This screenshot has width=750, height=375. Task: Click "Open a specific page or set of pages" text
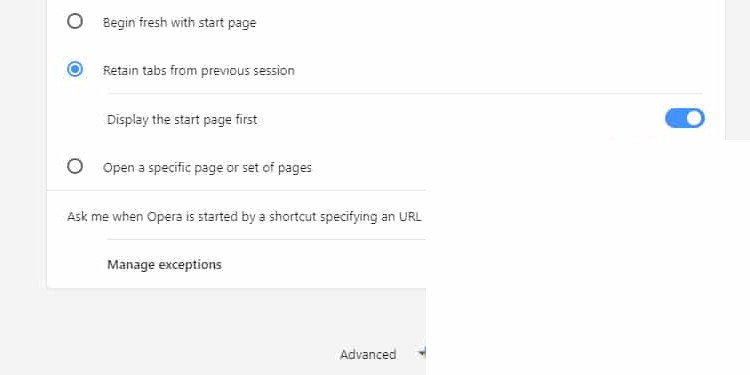coord(207,168)
